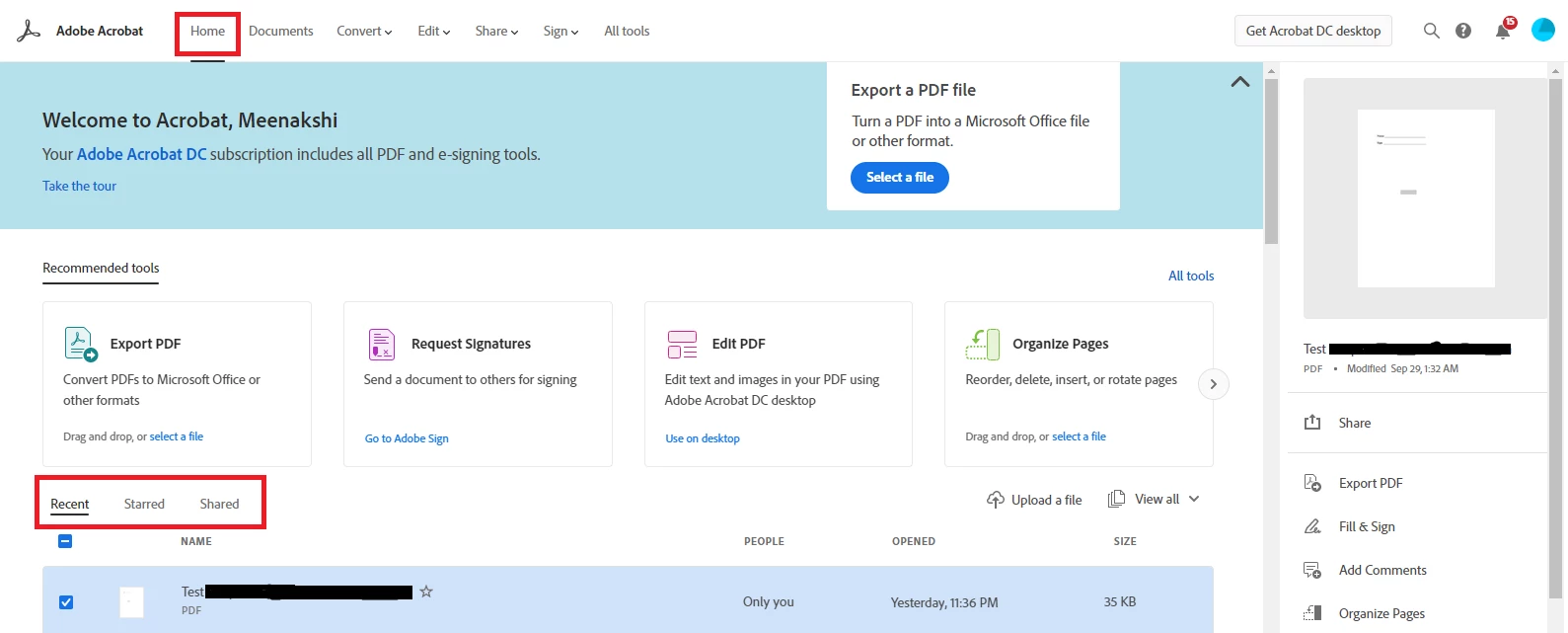Expand the Convert menu

pos(364,31)
